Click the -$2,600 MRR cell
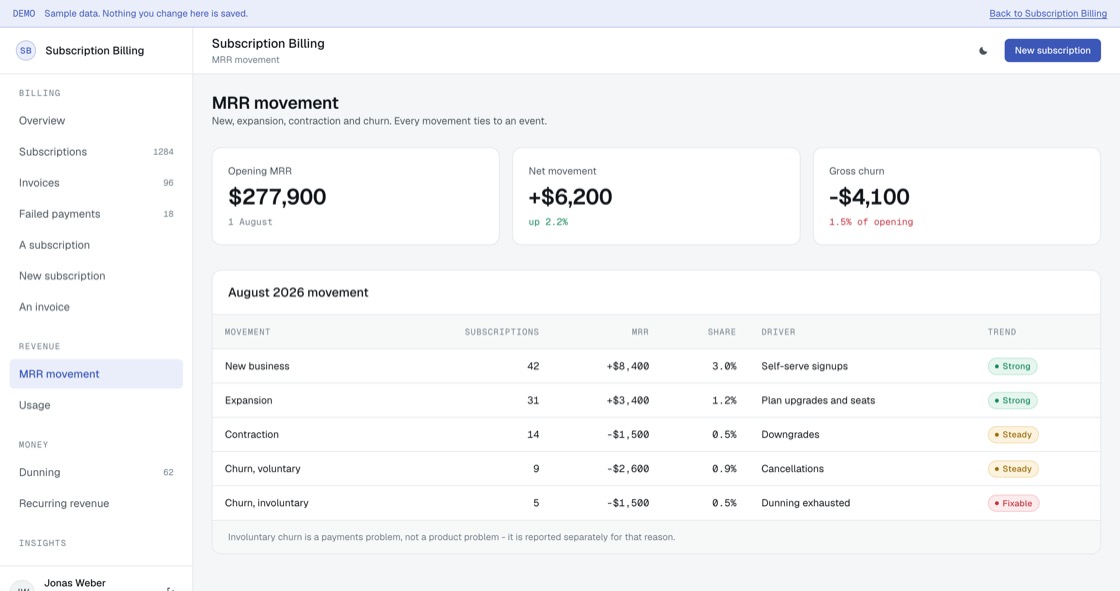1120x591 pixels. 628,469
